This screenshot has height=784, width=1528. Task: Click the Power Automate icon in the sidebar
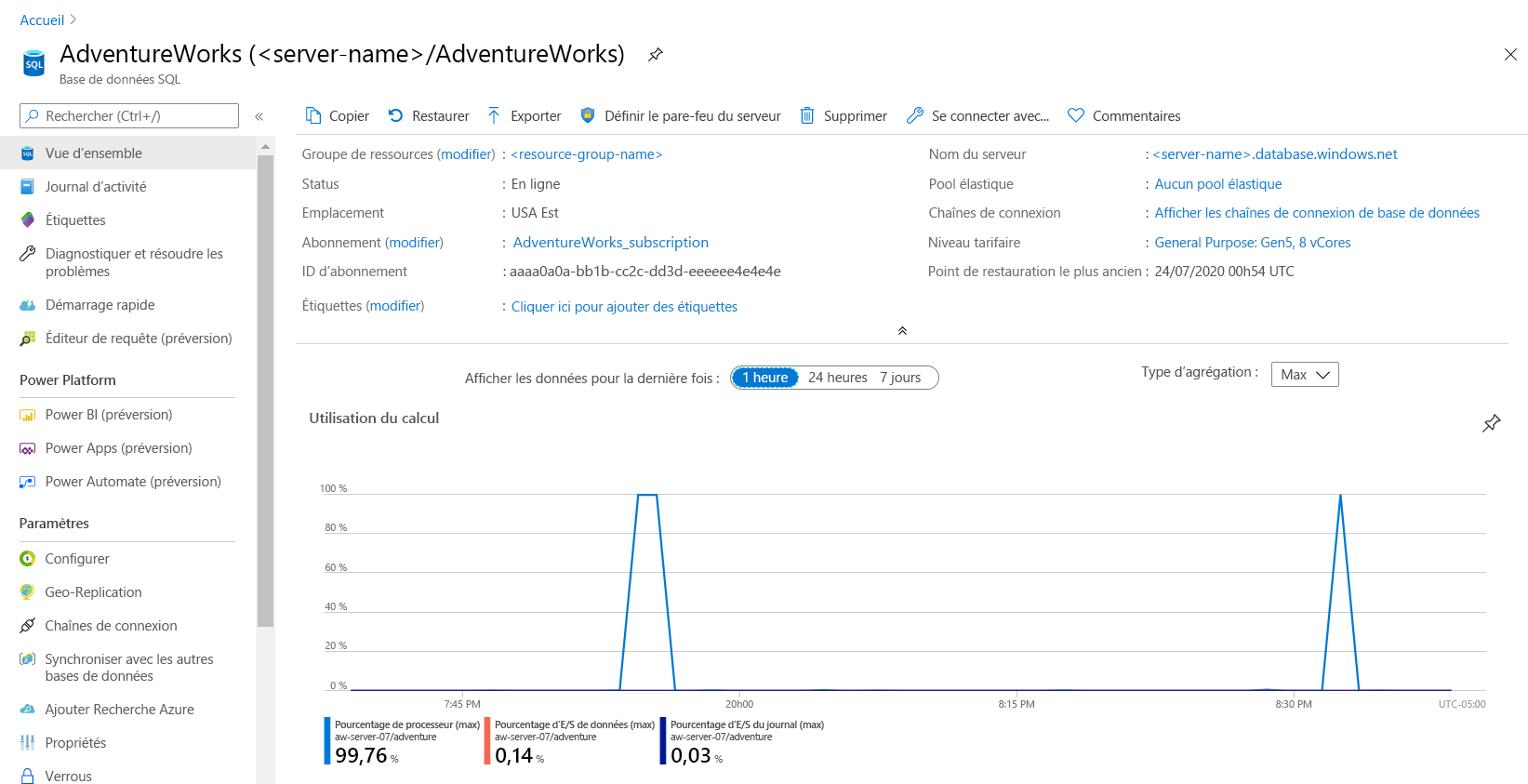[28, 482]
